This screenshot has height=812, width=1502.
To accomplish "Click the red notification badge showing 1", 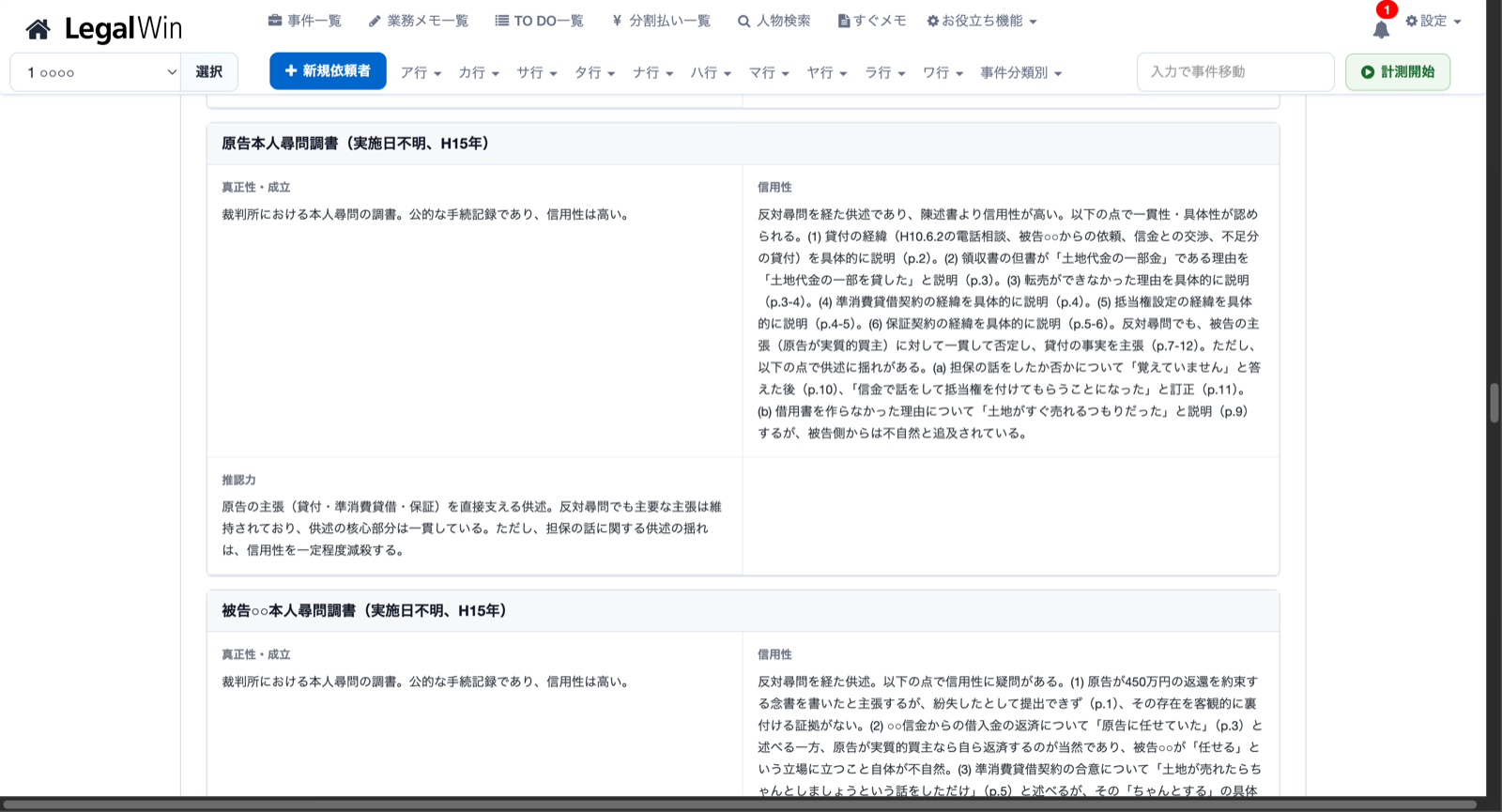I will pos(1387,9).
